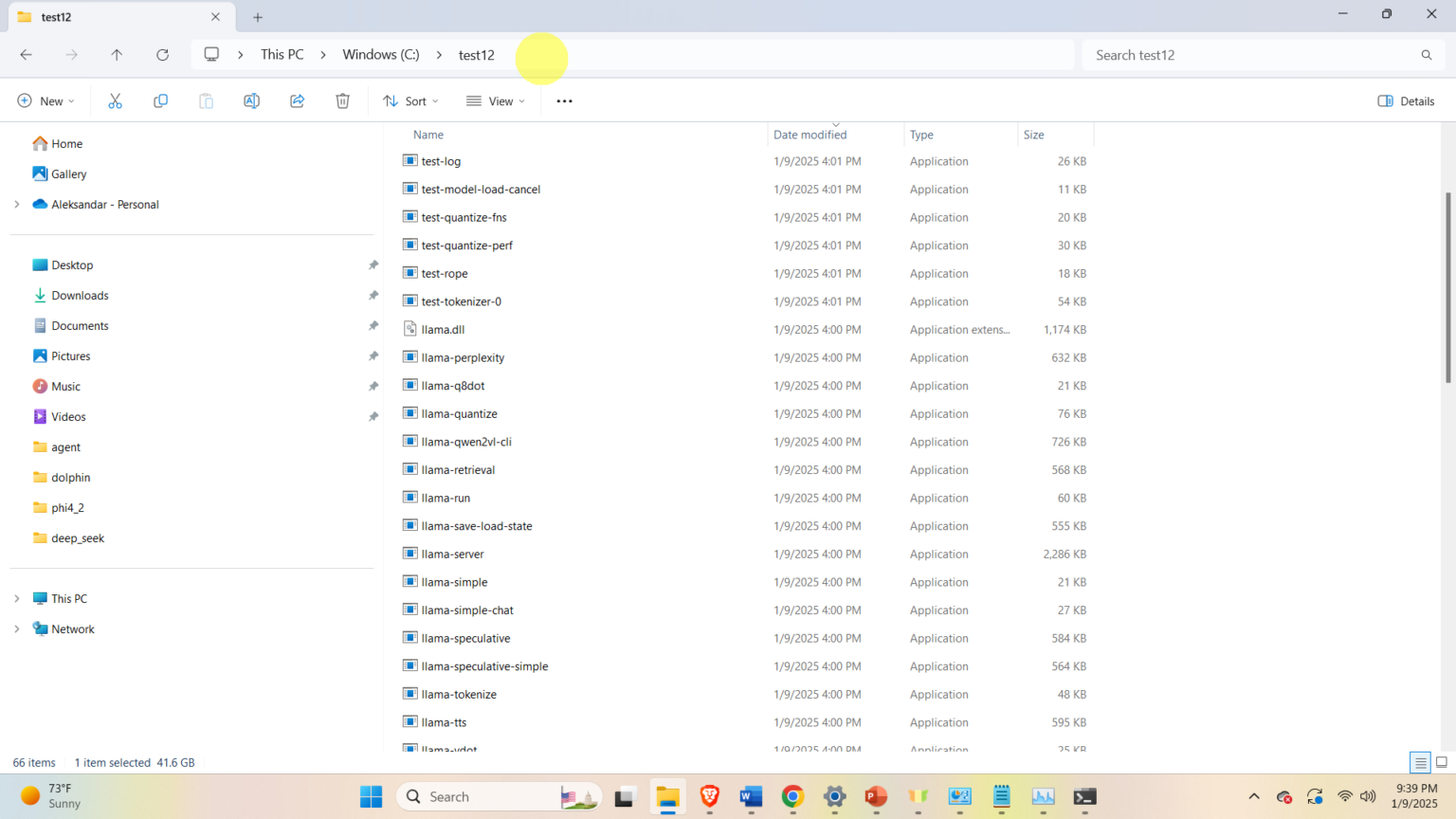
Task: Open the terminal from taskbar
Action: 1084,796
